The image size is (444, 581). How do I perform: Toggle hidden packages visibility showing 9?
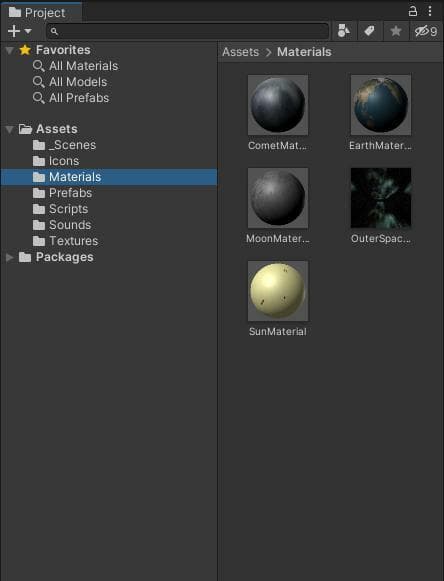tap(426, 31)
